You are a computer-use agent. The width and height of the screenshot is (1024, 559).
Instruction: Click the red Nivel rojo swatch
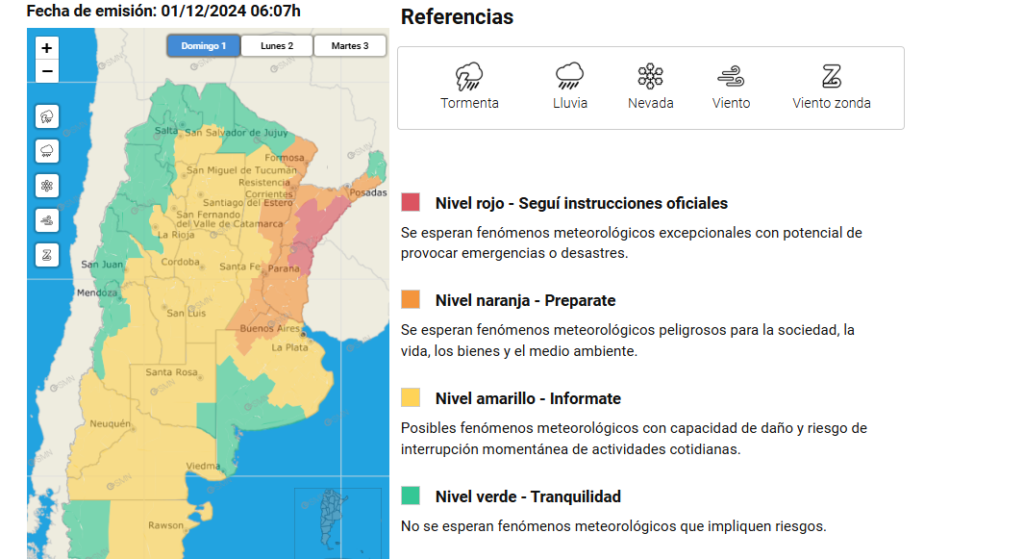click(x=410, y=202)
